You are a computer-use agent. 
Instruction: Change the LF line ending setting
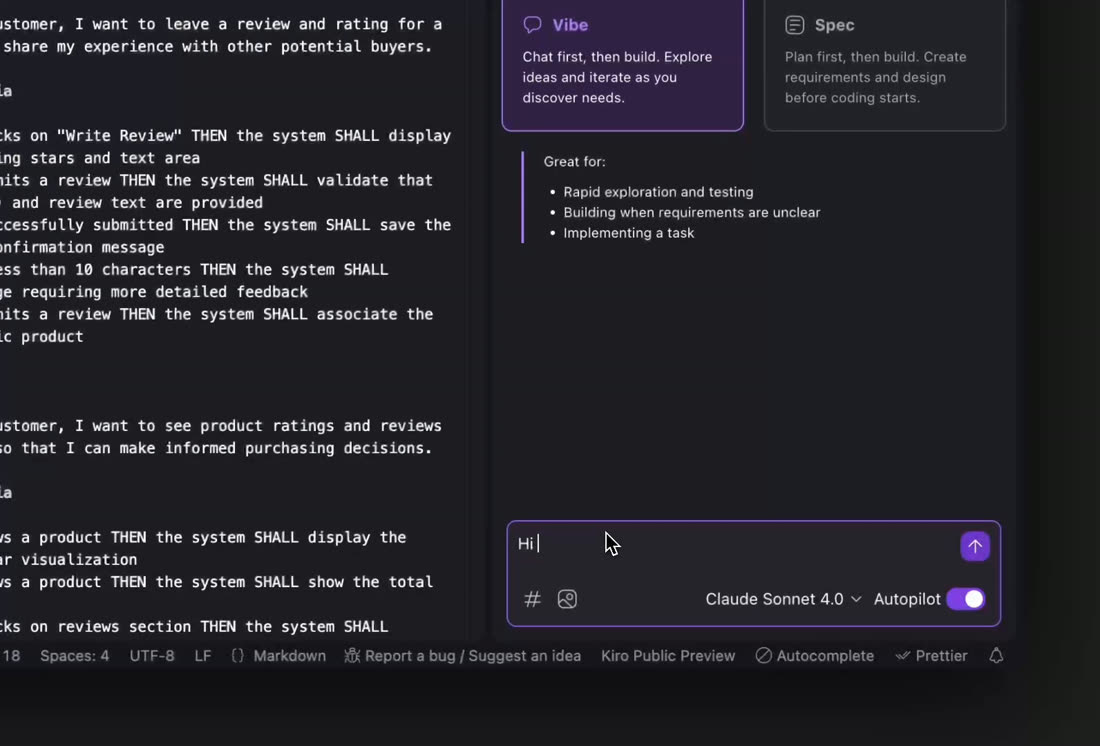point(203,655)
